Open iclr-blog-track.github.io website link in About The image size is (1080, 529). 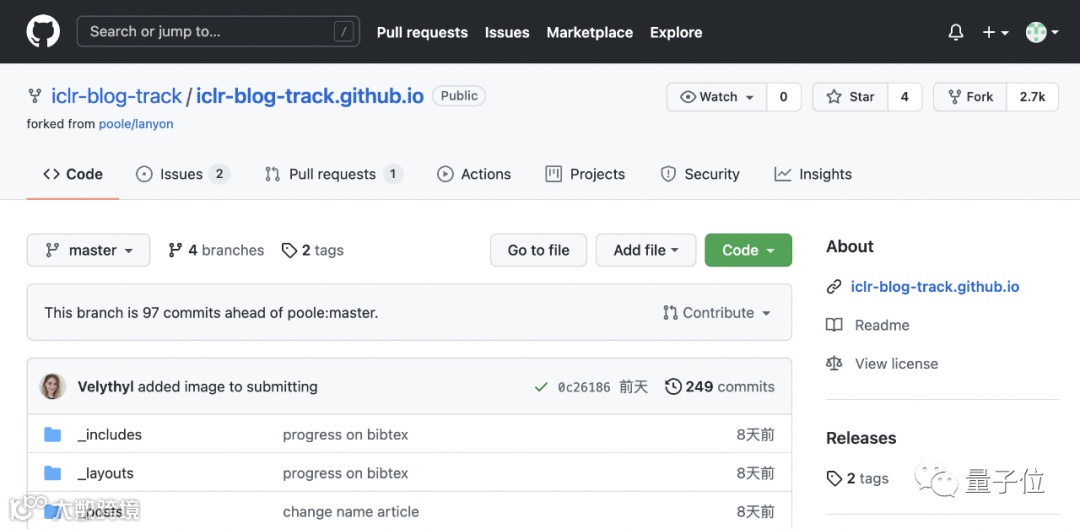click(x=935, y=287)
